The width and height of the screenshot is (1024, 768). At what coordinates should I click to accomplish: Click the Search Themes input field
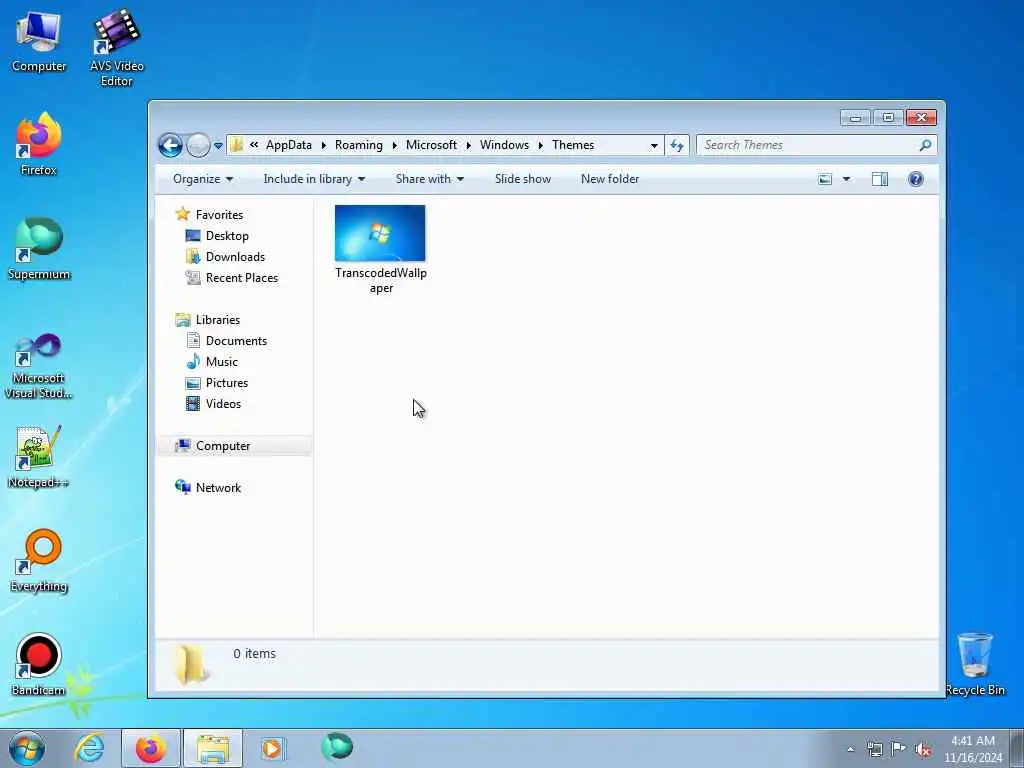pyautogui.click(x=807, y=145)
